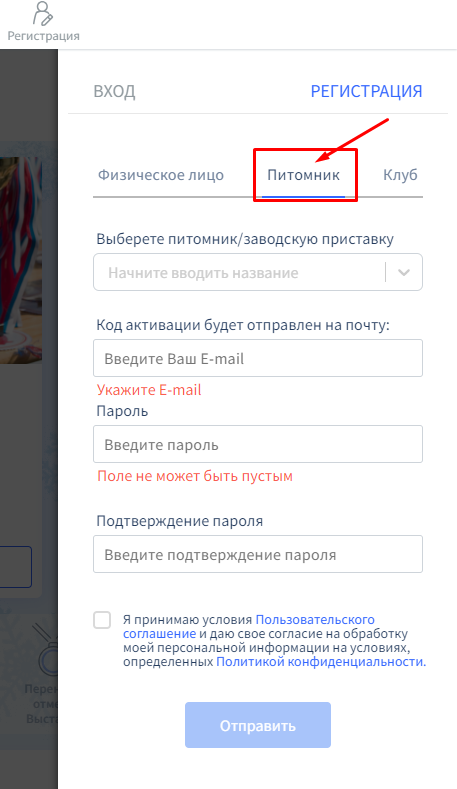Switch to the Клуб registration type
Image resolution: width=457 pixels, height=789 pixels.
pos(400,175)
